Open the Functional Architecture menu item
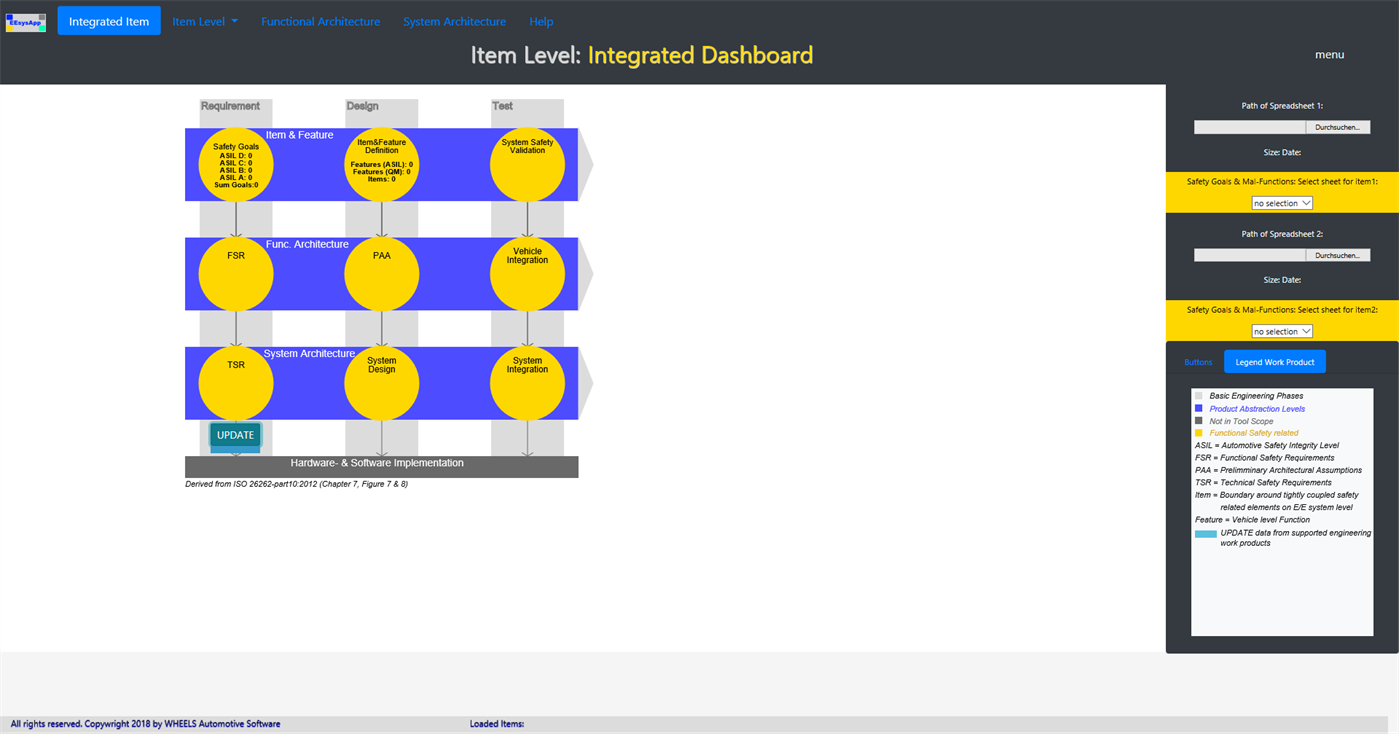The image size is (1399, 734). (321, 21)
